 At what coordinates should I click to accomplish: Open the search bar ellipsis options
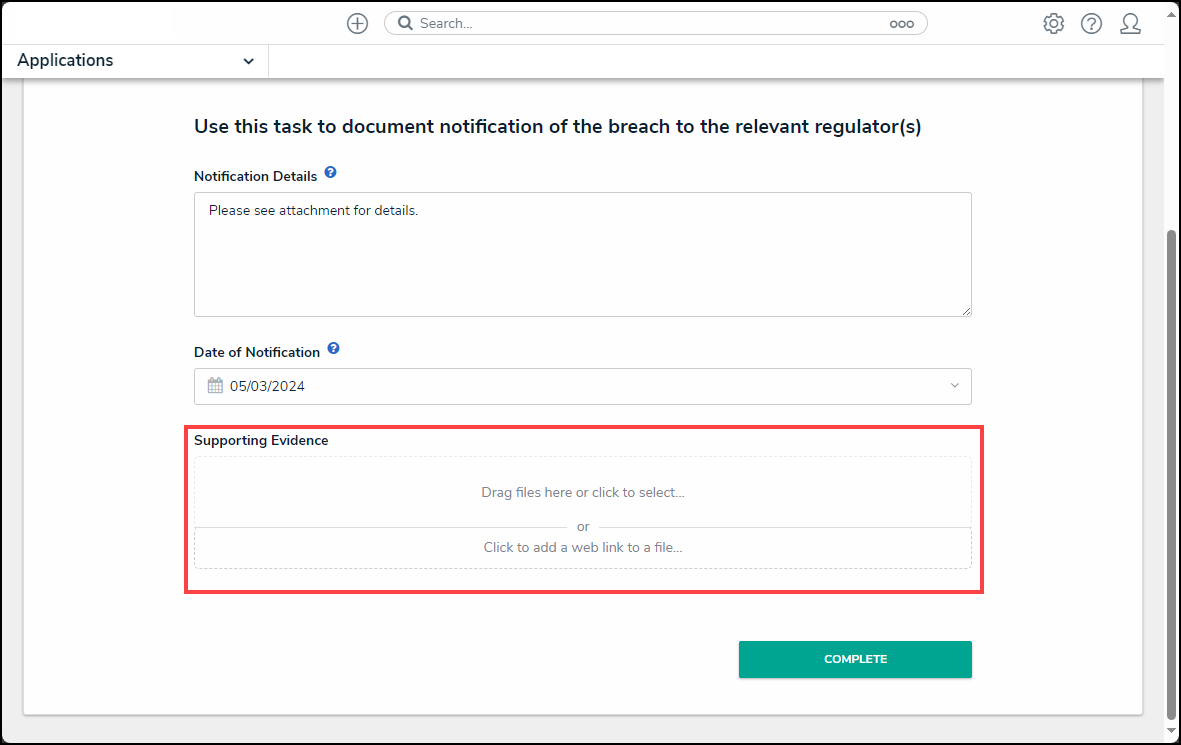click(901, 24)
